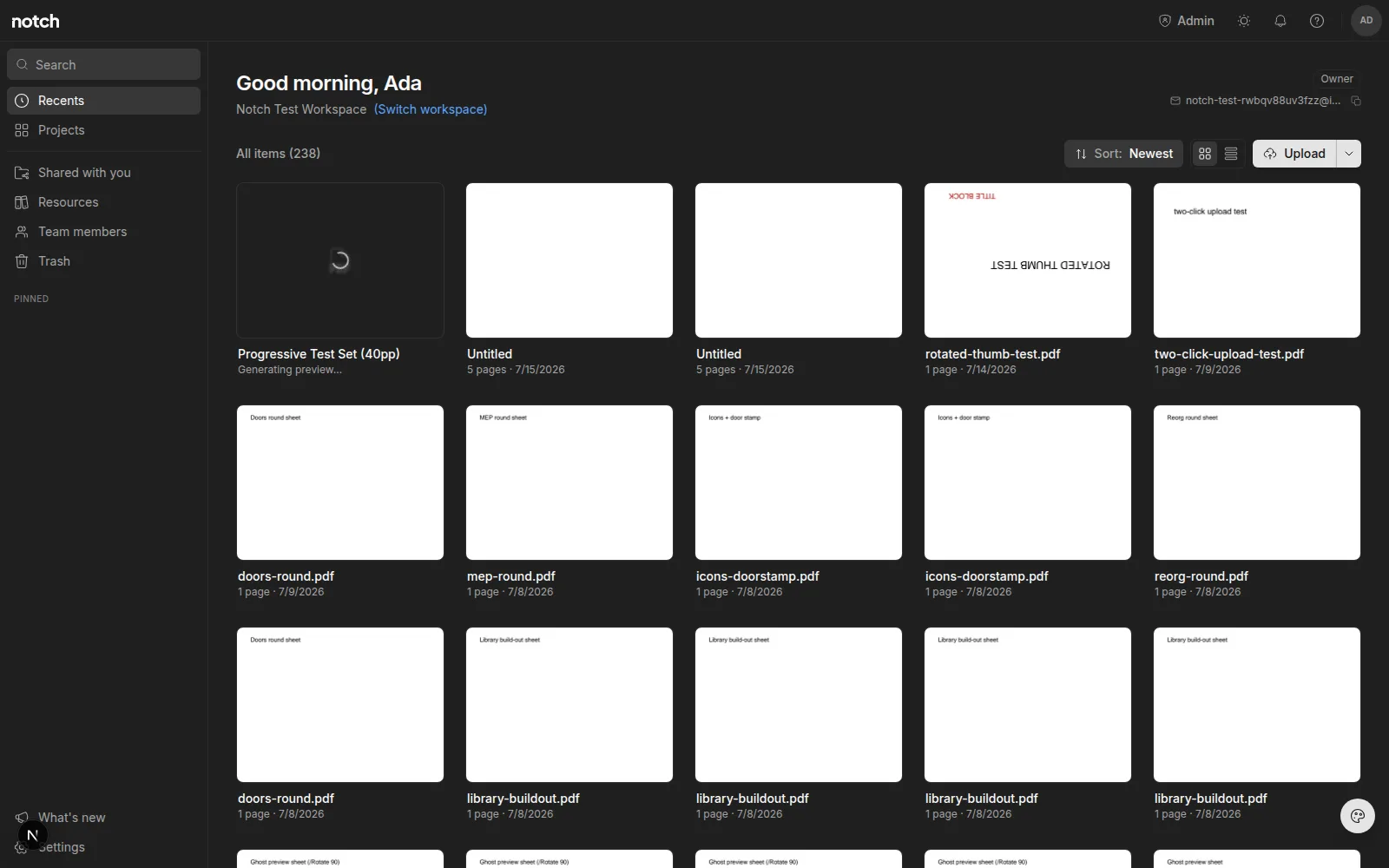This screenshot has width=1389, height=868.
Task: Click the Switch workspace link
Action: point(431,109)
